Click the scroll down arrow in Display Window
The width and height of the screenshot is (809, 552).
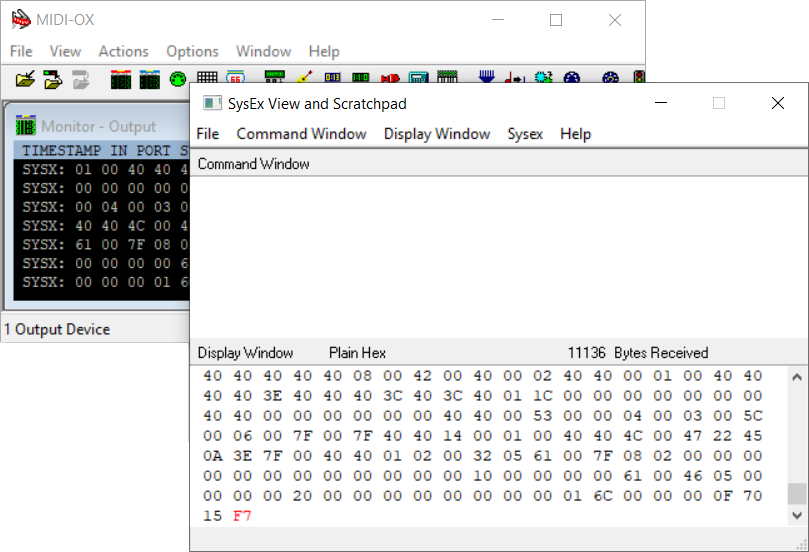coord(797,515)
